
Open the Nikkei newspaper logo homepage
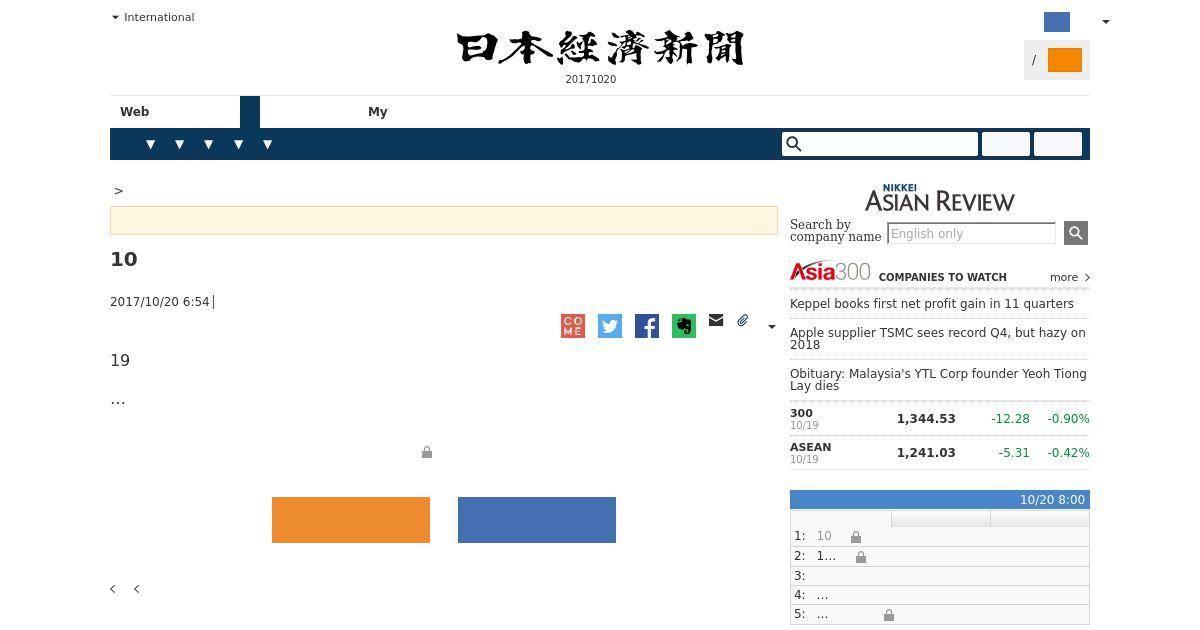[x=600, y=48]
